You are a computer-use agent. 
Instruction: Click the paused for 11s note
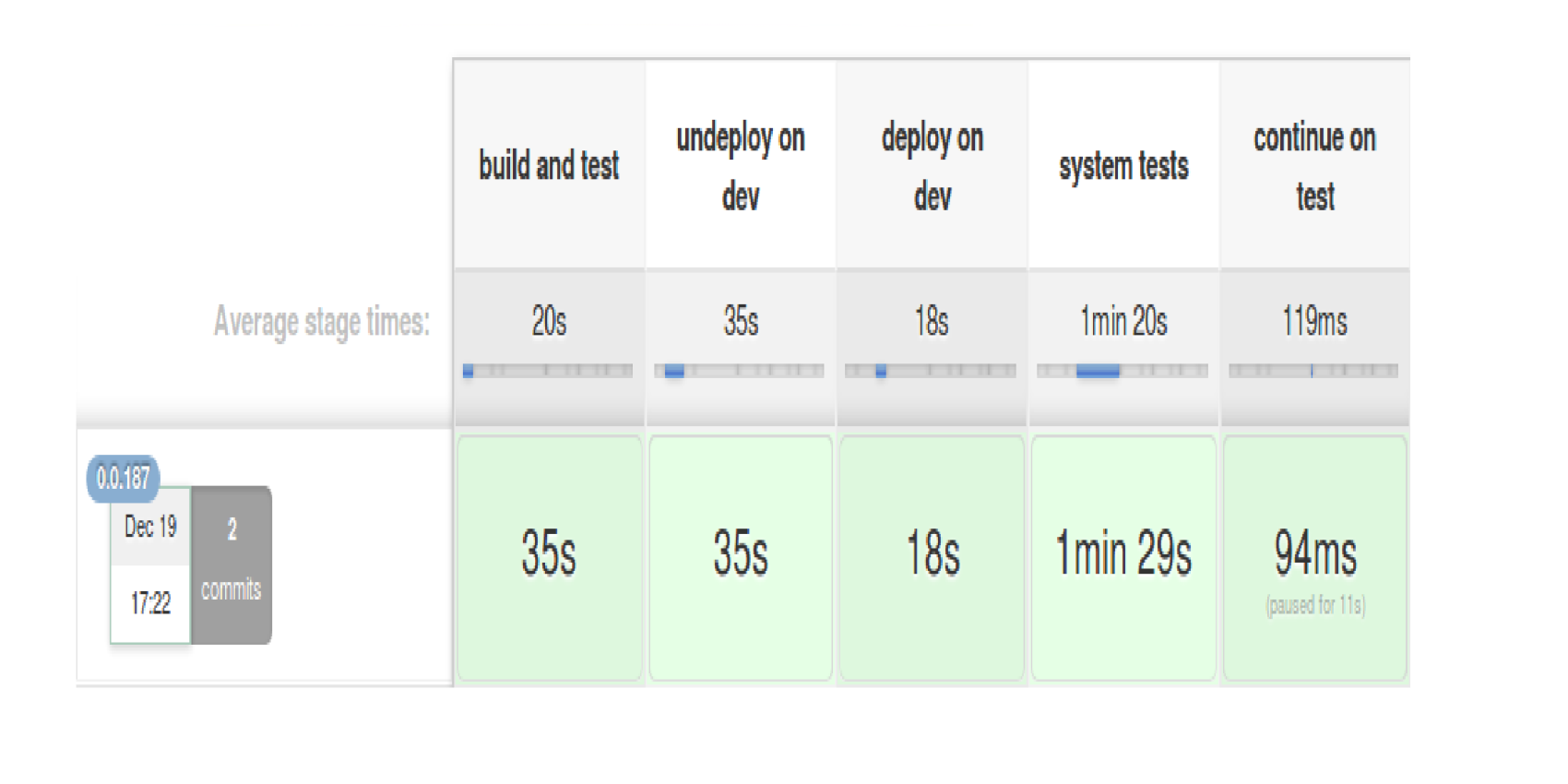(1315, 605)
